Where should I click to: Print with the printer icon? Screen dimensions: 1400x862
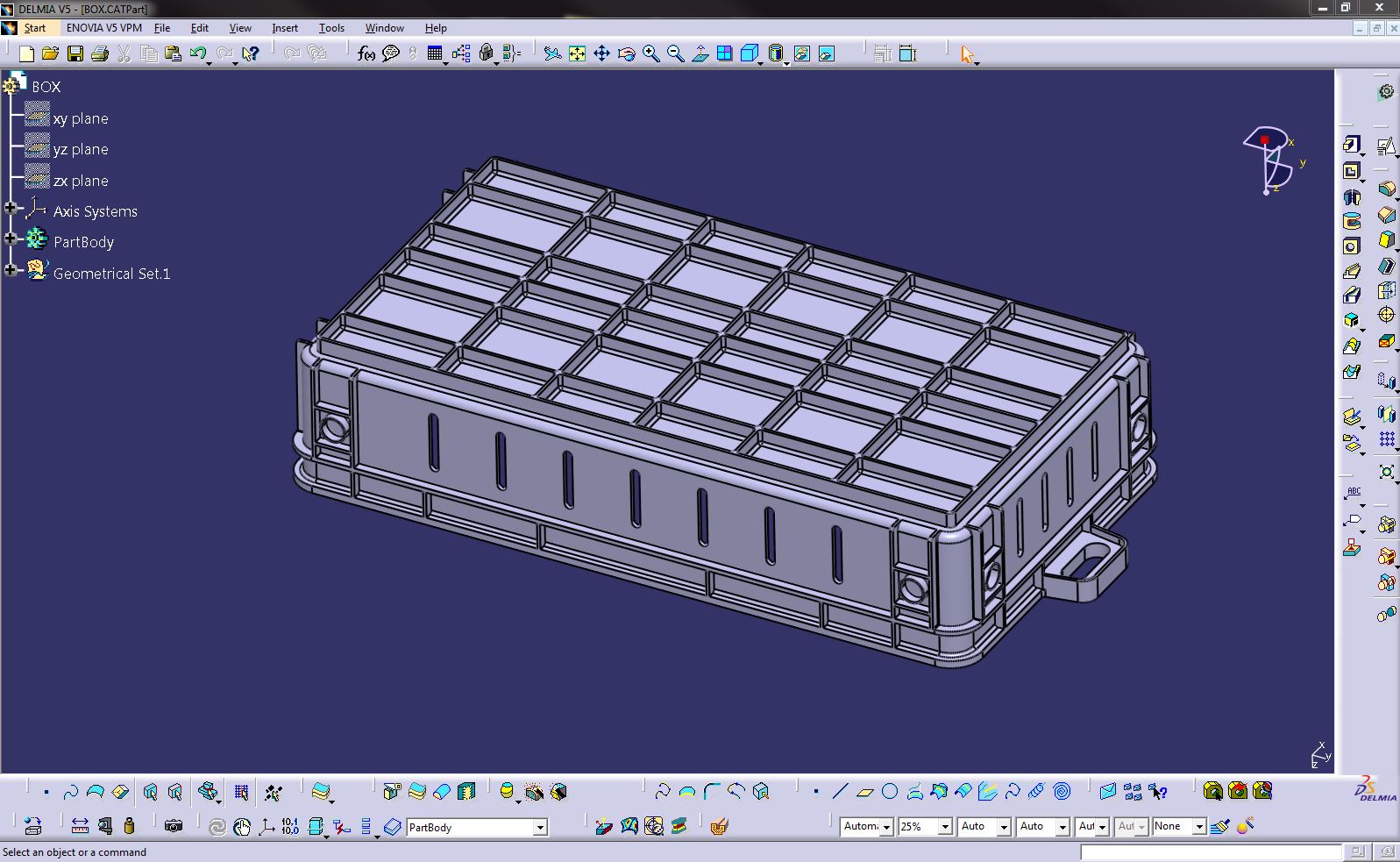tap(100, 54)
